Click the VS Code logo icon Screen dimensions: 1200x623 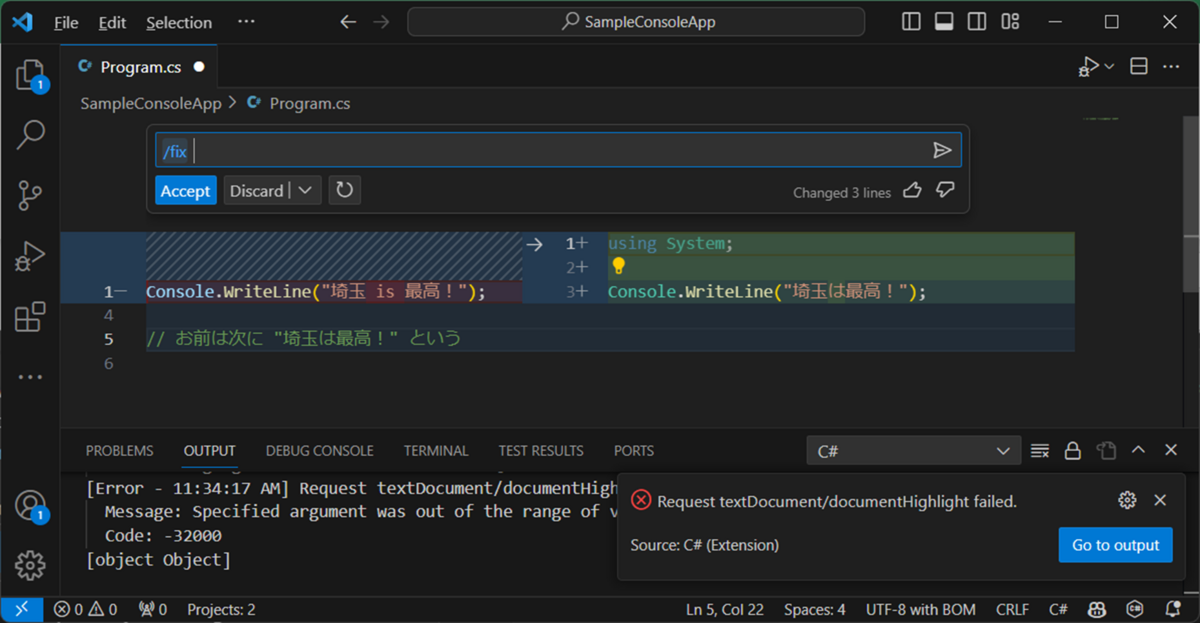point(24,22)
